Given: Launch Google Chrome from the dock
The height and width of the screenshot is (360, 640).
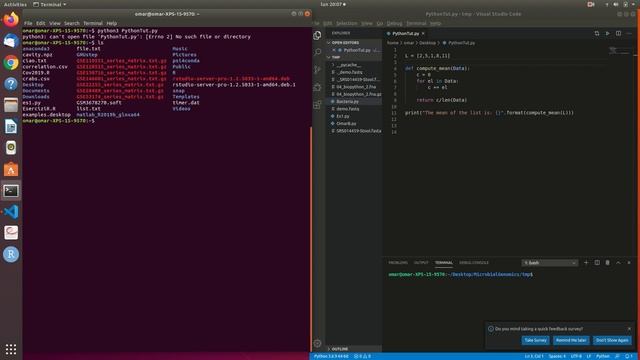Looking at the screenshot, I should point(11,62).
